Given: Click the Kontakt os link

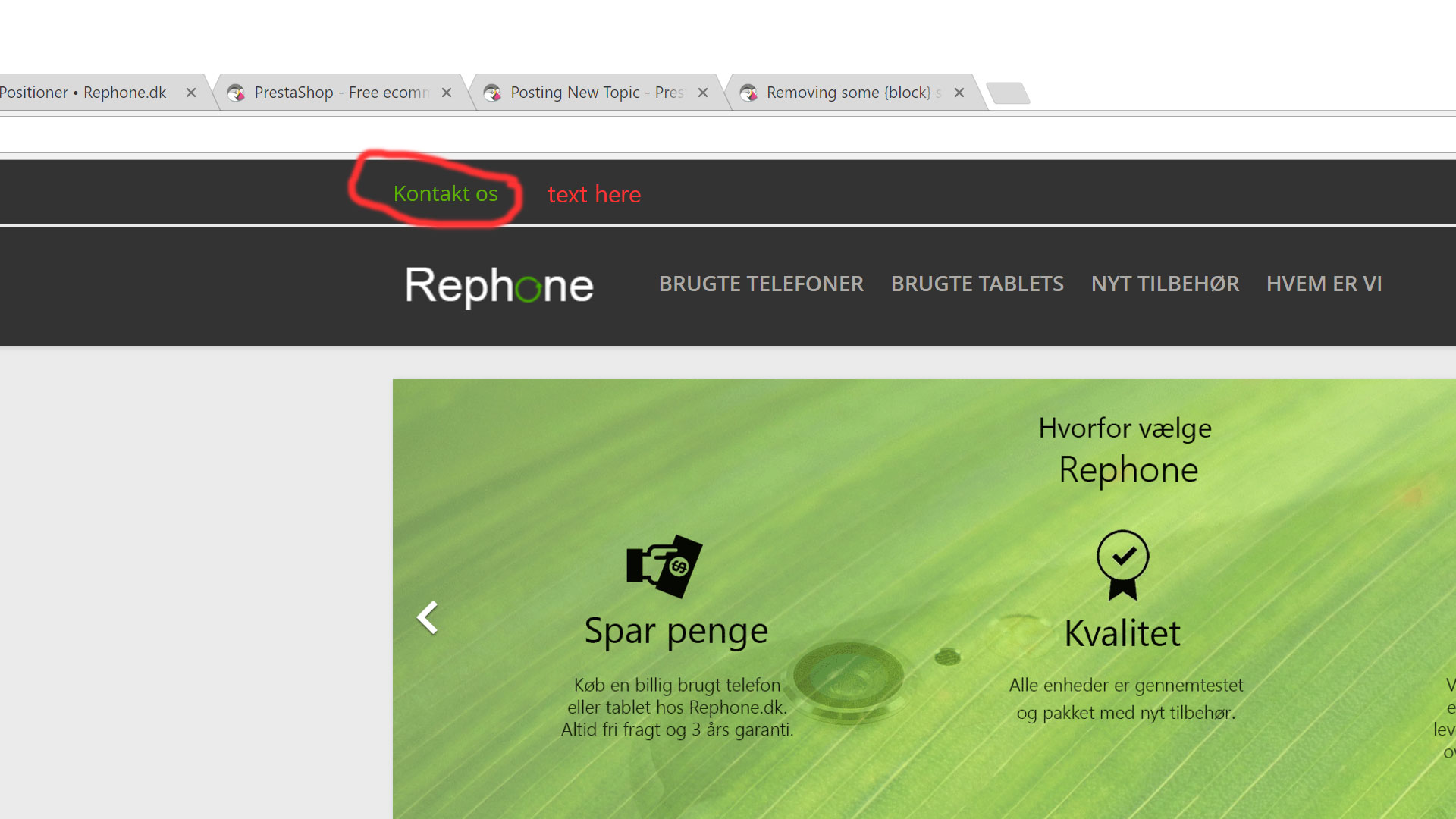Looking at the screenshot, I should [x=445, y=194].
